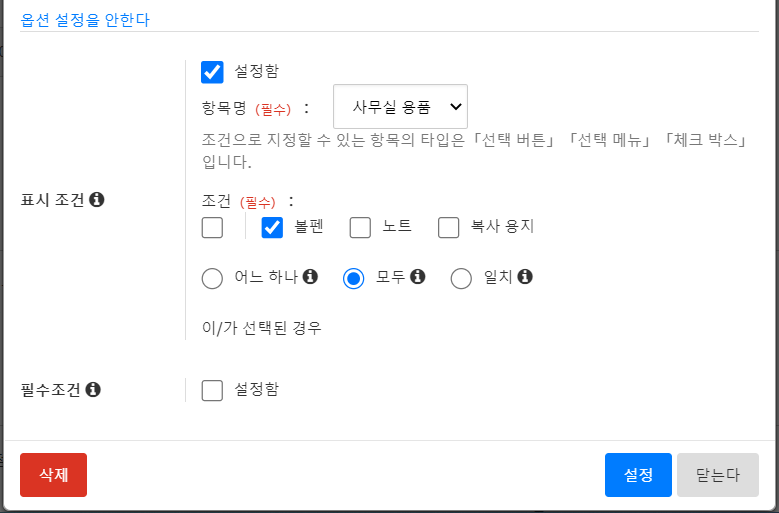Image resolution: width=779 pixels, height=513 pixels.
Task: Click the 항목명 field label
Action: 224,107
